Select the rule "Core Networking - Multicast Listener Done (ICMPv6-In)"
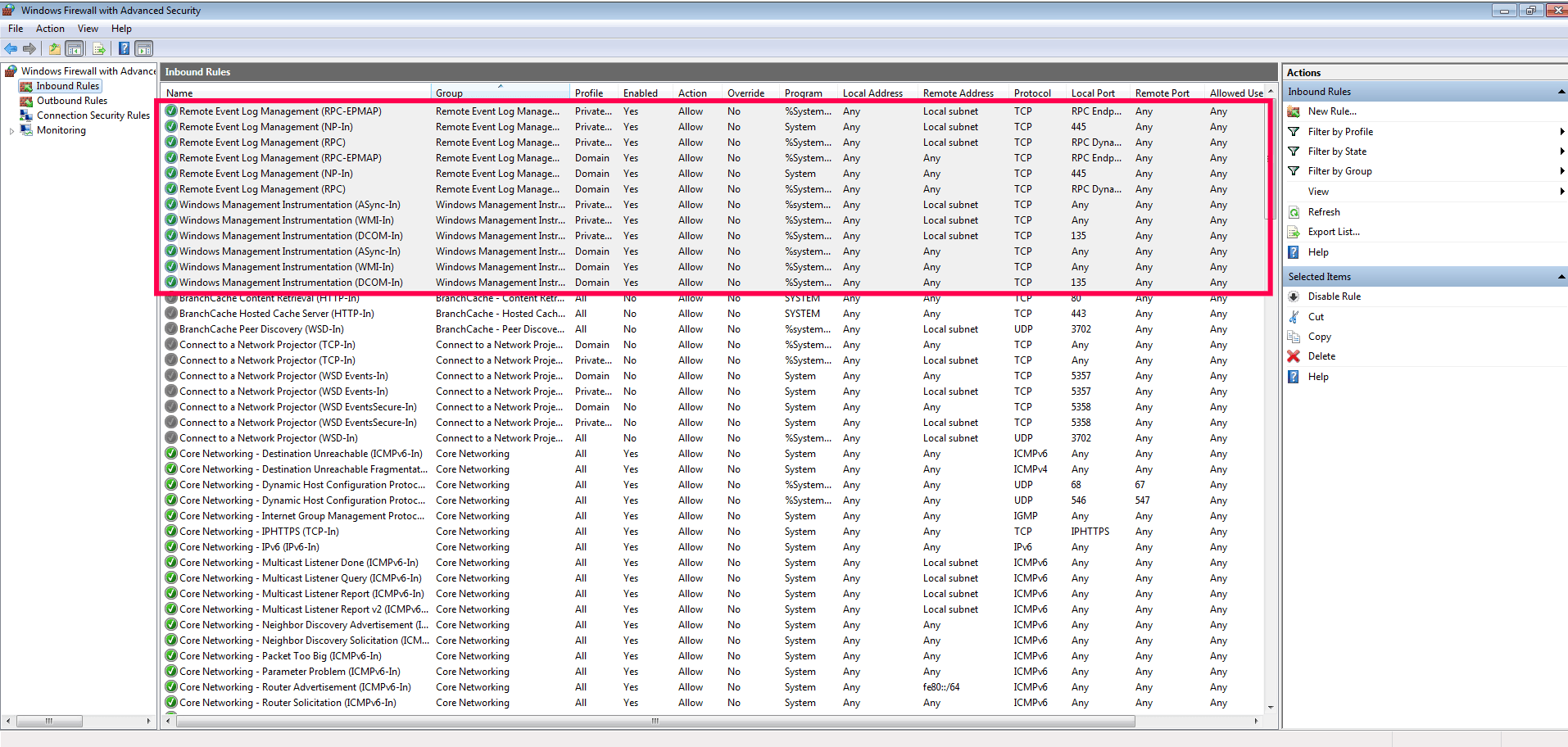Viewport: 1568px width, 747px height. pos(299,563)
